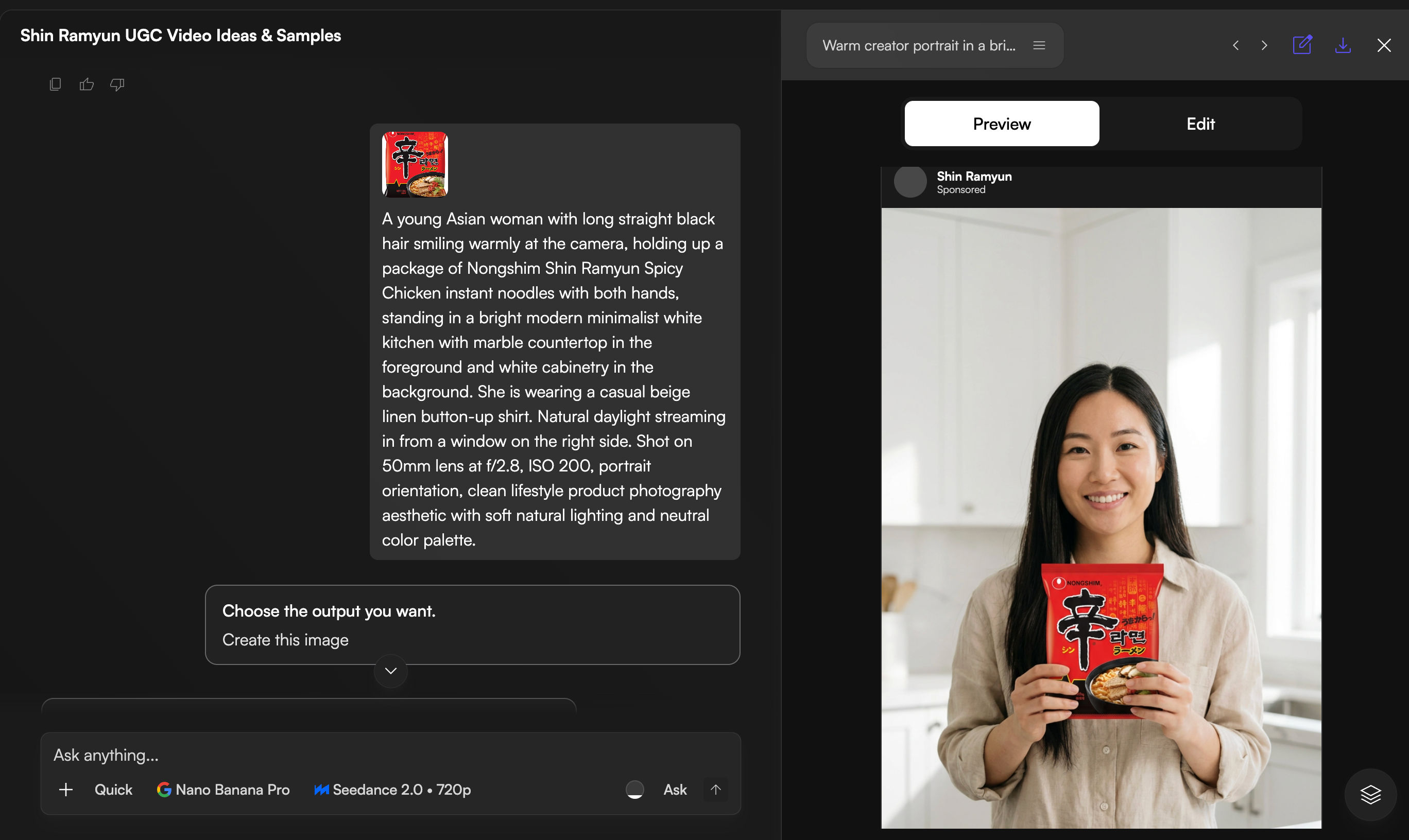1409x840 pixels.
Task: Add an attachment with the plus icon
Action: pos(66,790)
